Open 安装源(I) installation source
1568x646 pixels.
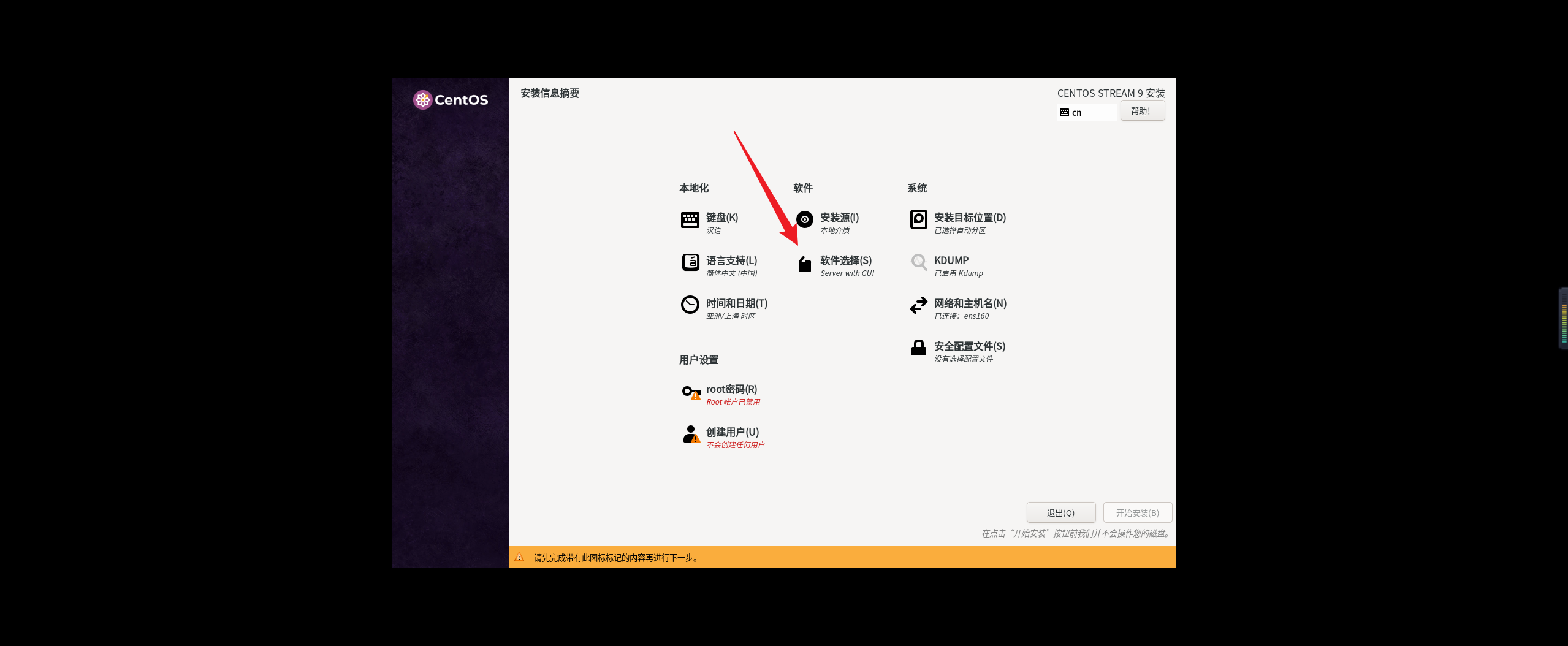pos(839,218)
